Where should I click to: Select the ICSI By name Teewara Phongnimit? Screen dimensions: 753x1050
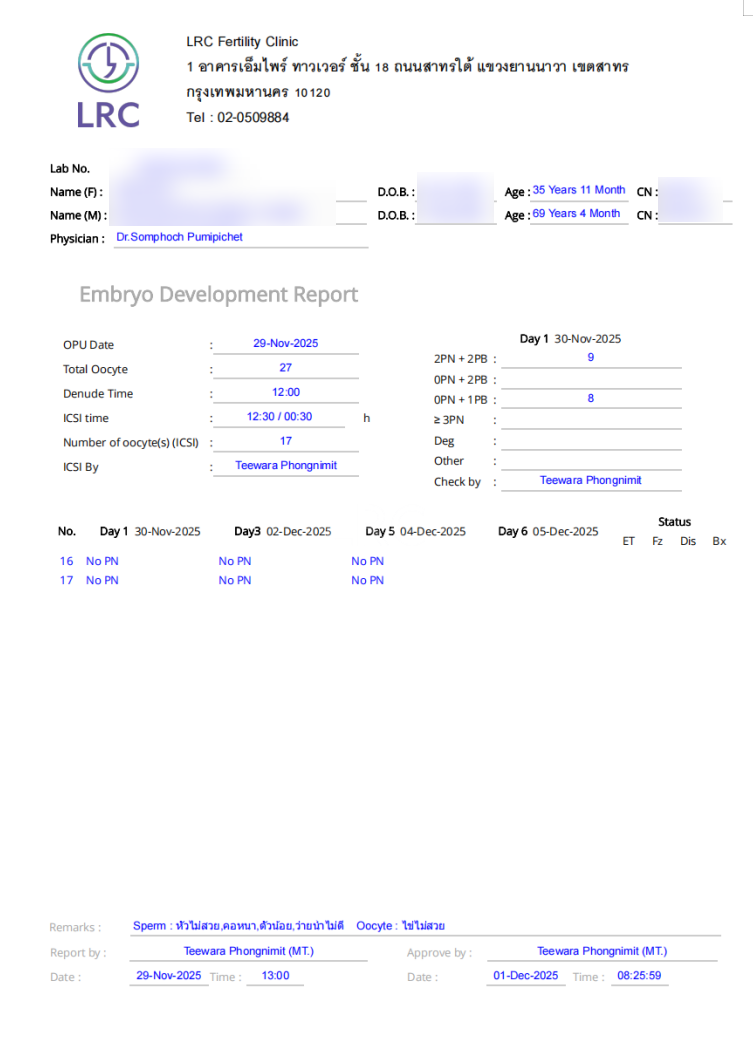coord(285,465)
